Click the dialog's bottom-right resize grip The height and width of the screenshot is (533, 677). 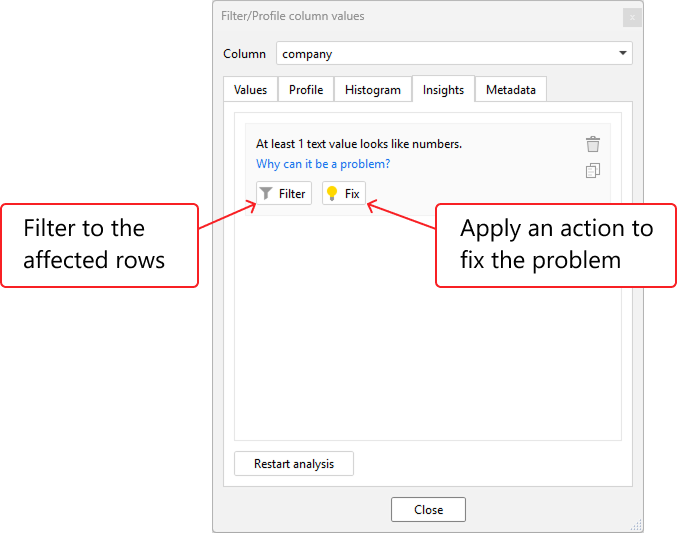tap(637, 525)
